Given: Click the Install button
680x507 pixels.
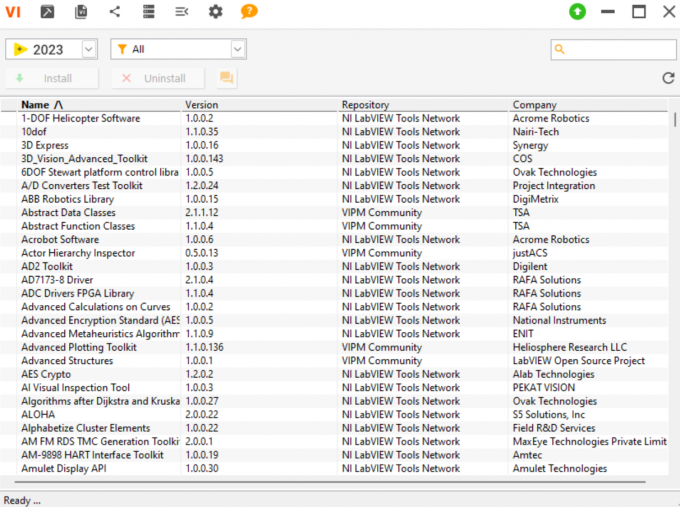Looking at the screenshot, I should click(52, 79).
